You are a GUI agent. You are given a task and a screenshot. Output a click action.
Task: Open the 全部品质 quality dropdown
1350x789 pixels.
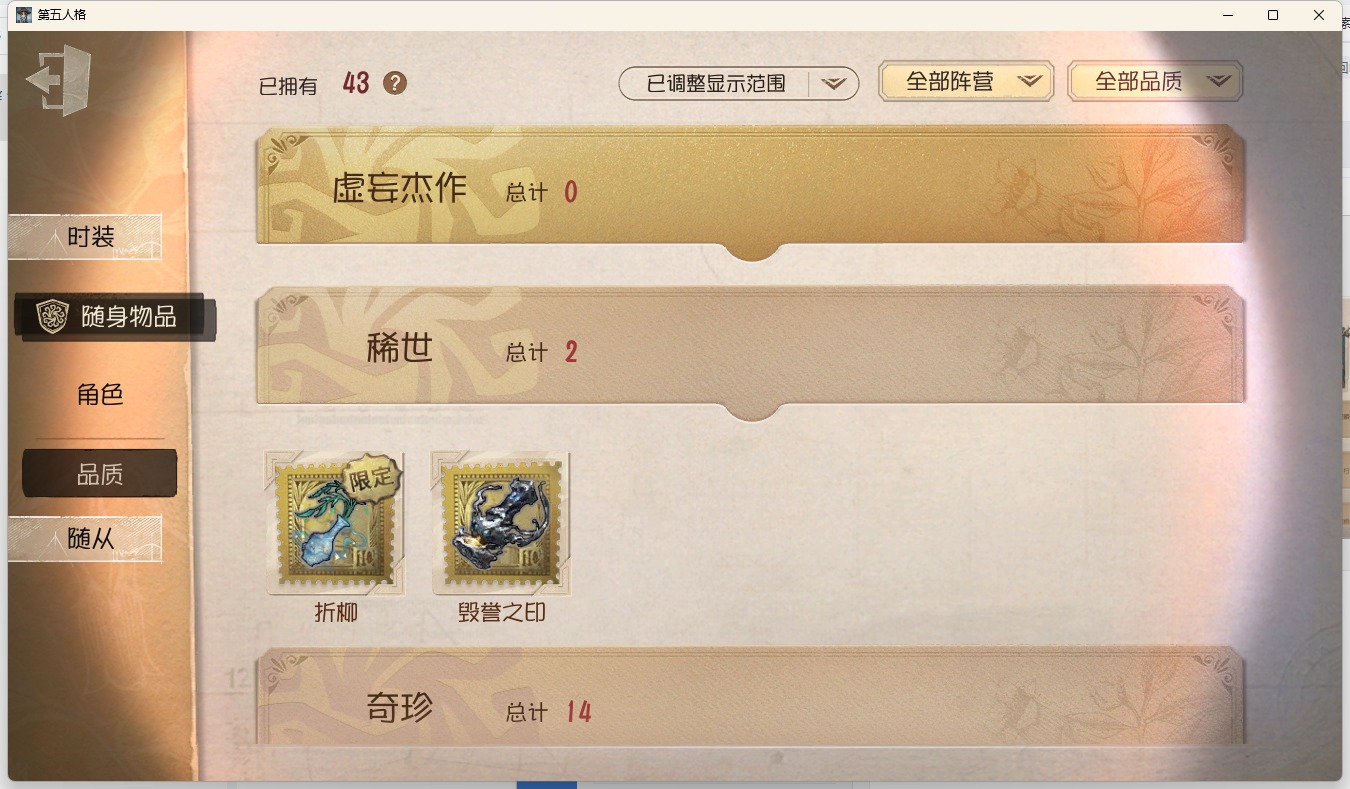(1155, 82)
